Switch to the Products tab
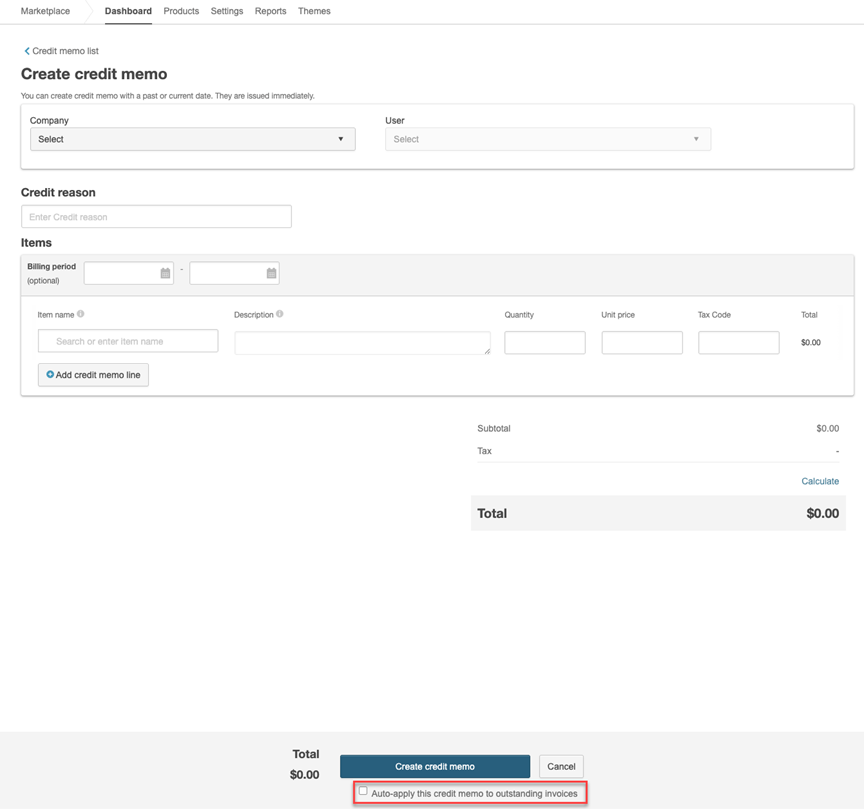Screen dimensions: 864x809 point(181,11)
